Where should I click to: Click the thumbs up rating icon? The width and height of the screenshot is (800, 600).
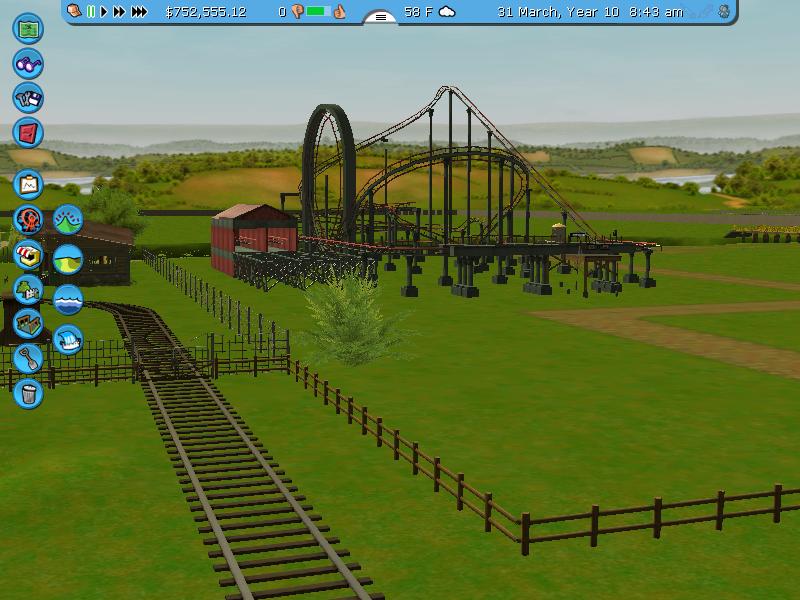[339, 11]
